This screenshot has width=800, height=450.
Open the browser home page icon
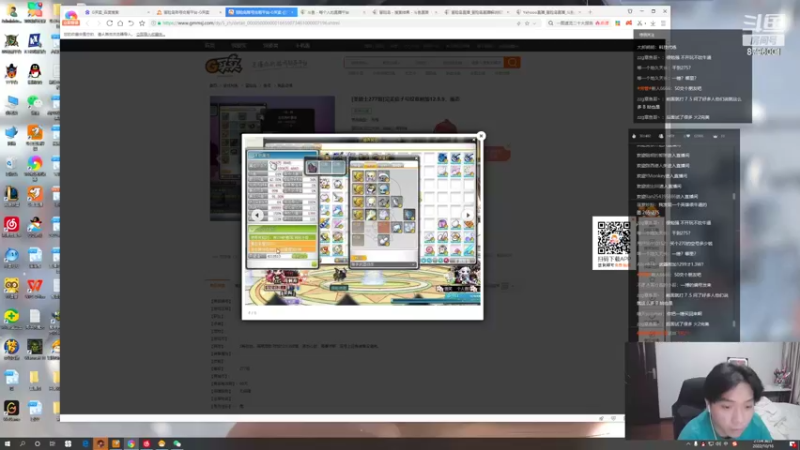pos(120,23)
